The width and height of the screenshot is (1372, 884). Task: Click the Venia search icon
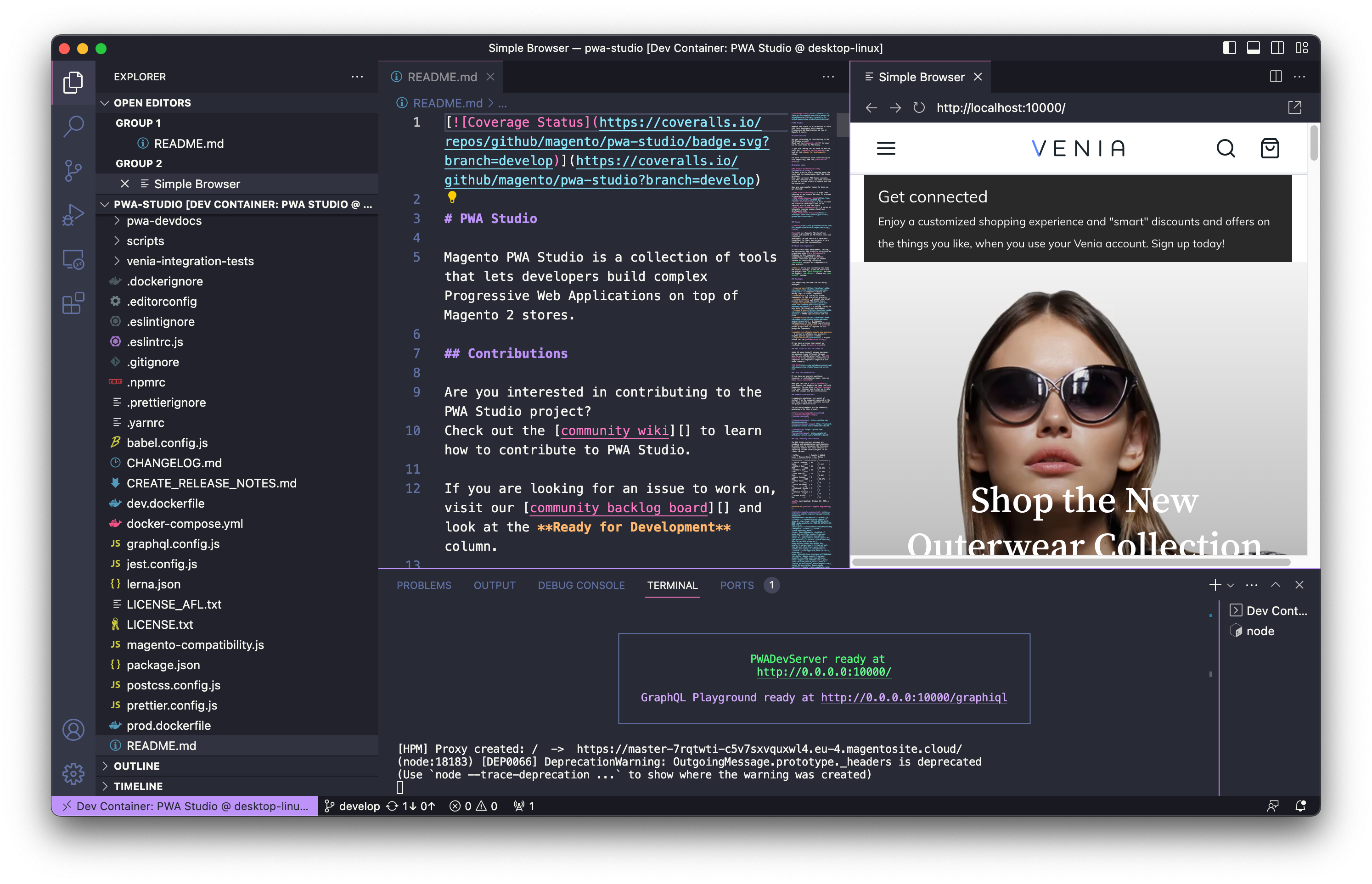pos(1226,147)
